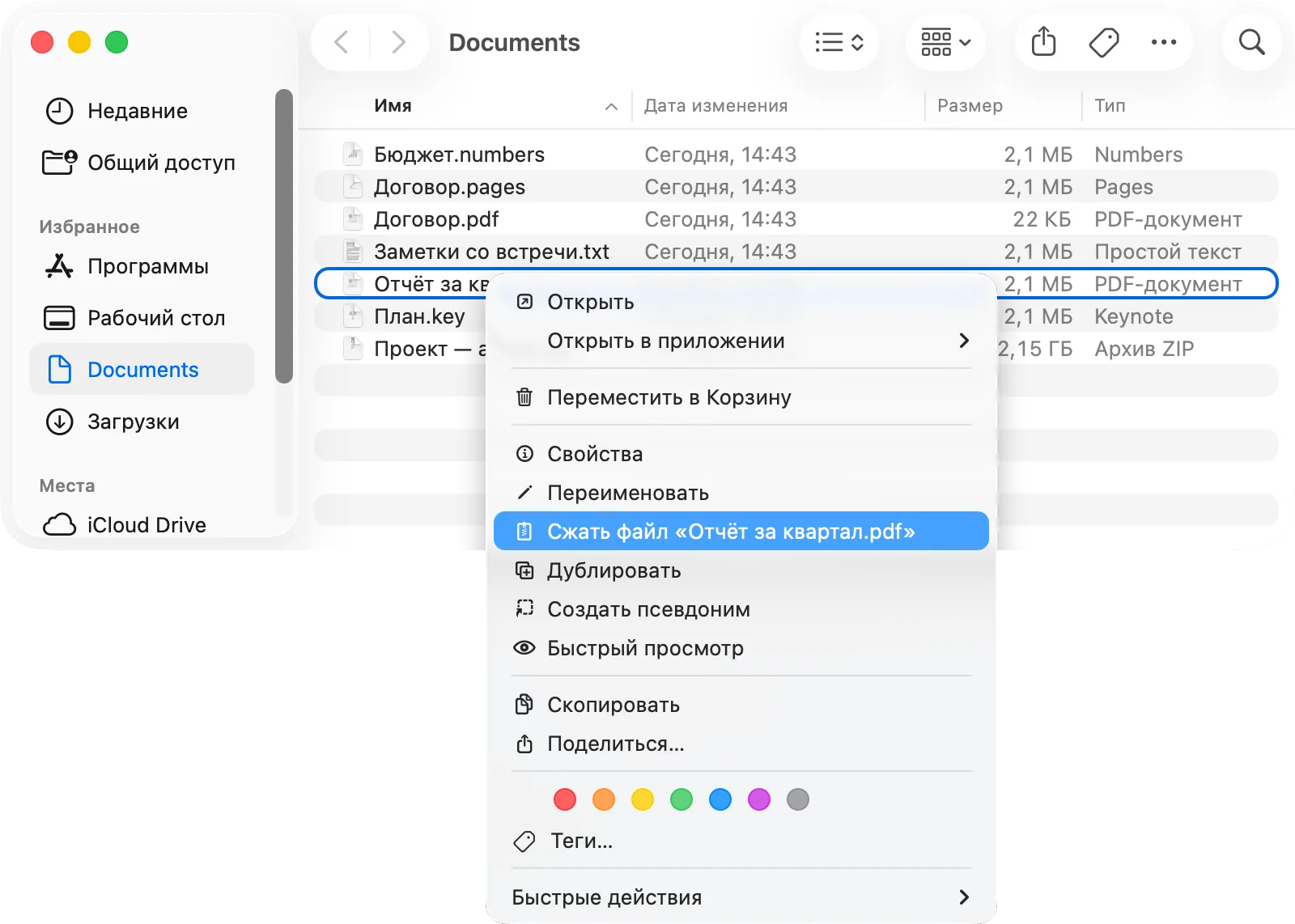
Task: Select Дублировать in the context menu
Action: (741, 570)
